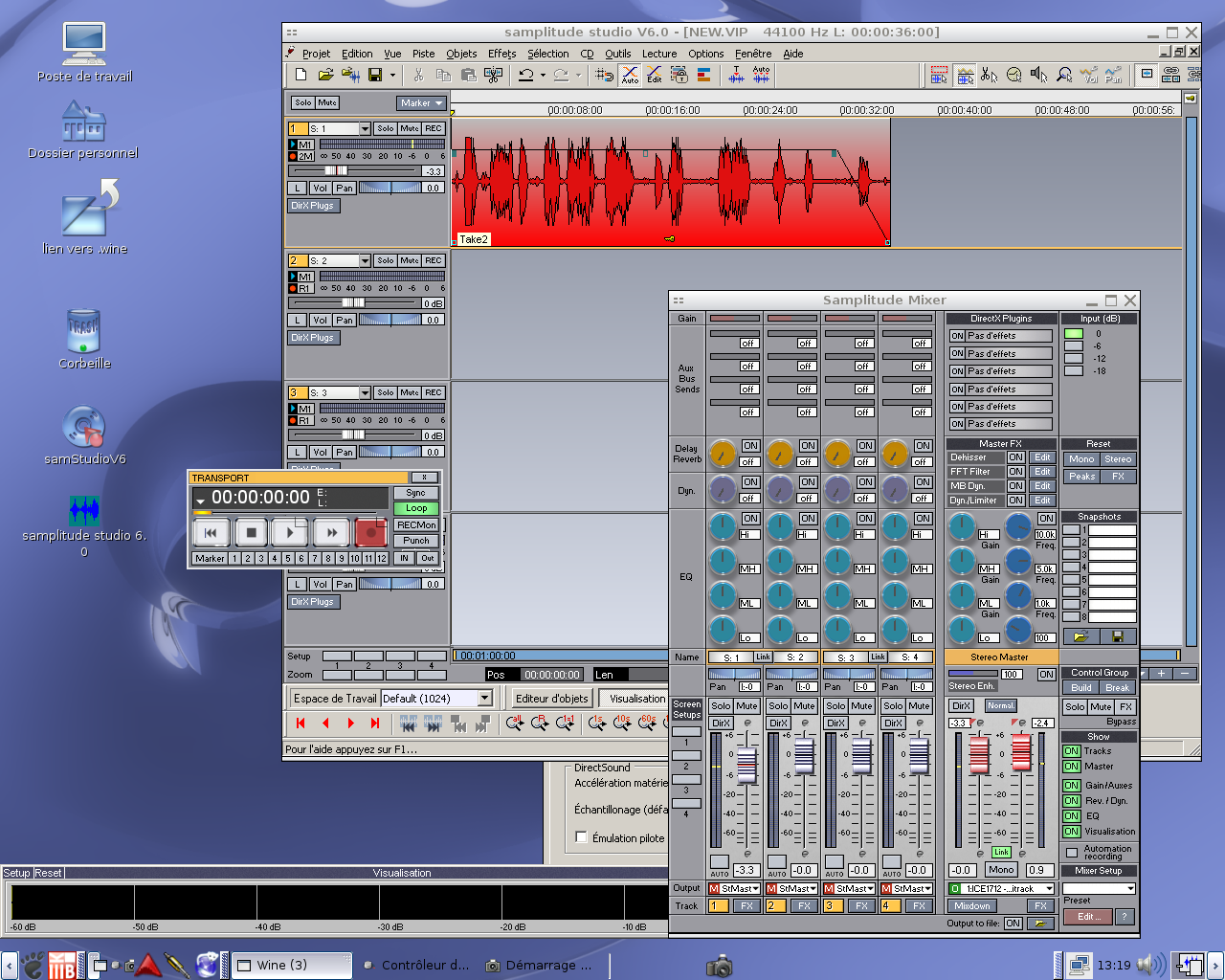The image size is (1225, 980).
Task: Click the mixer snapshot save disk icon
Action: pos(1117,636)
